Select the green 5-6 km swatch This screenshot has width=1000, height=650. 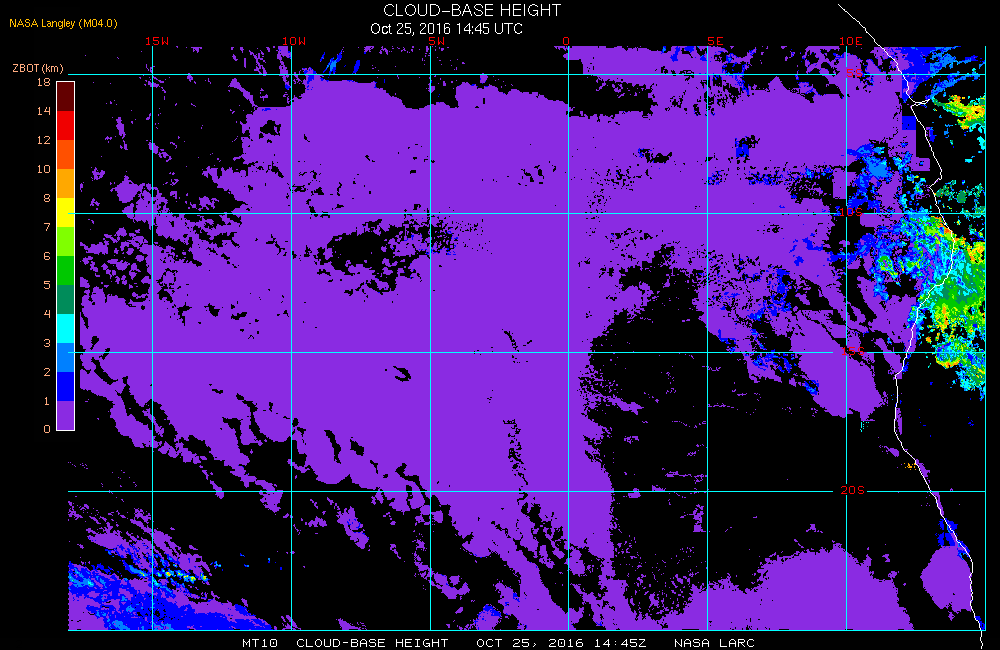coord(66,270)
